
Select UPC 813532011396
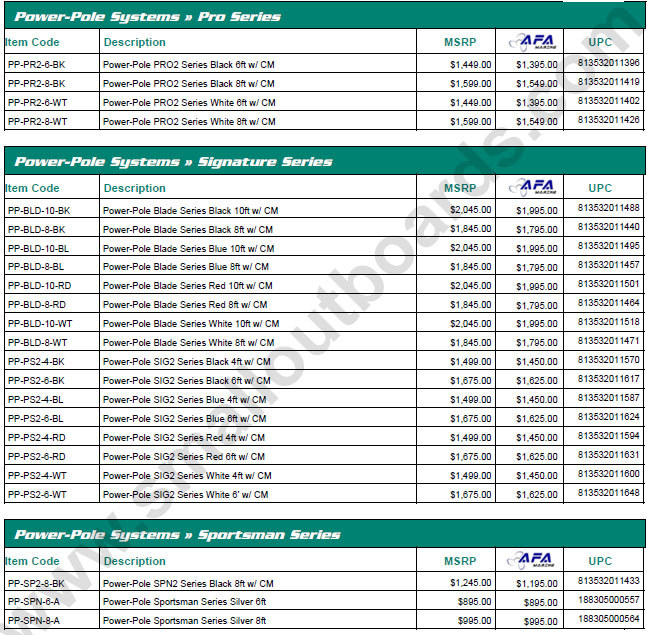(x=609, y=63)
